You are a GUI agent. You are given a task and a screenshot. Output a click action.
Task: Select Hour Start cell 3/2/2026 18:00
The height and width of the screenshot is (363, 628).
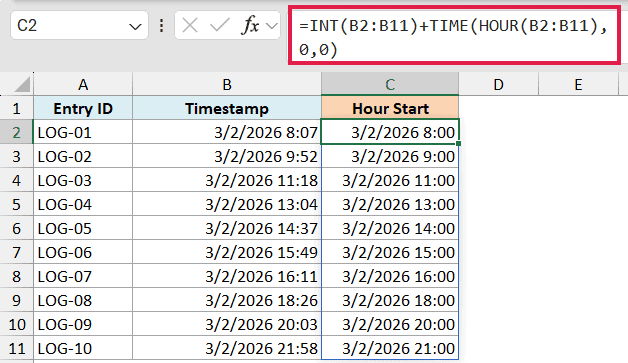coord(390,300)
